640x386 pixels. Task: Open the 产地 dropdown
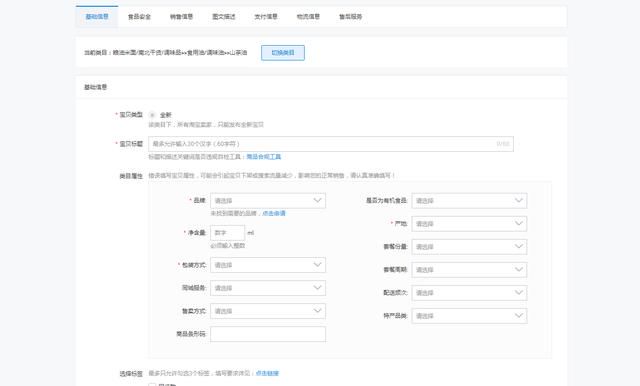click(469, 224)
